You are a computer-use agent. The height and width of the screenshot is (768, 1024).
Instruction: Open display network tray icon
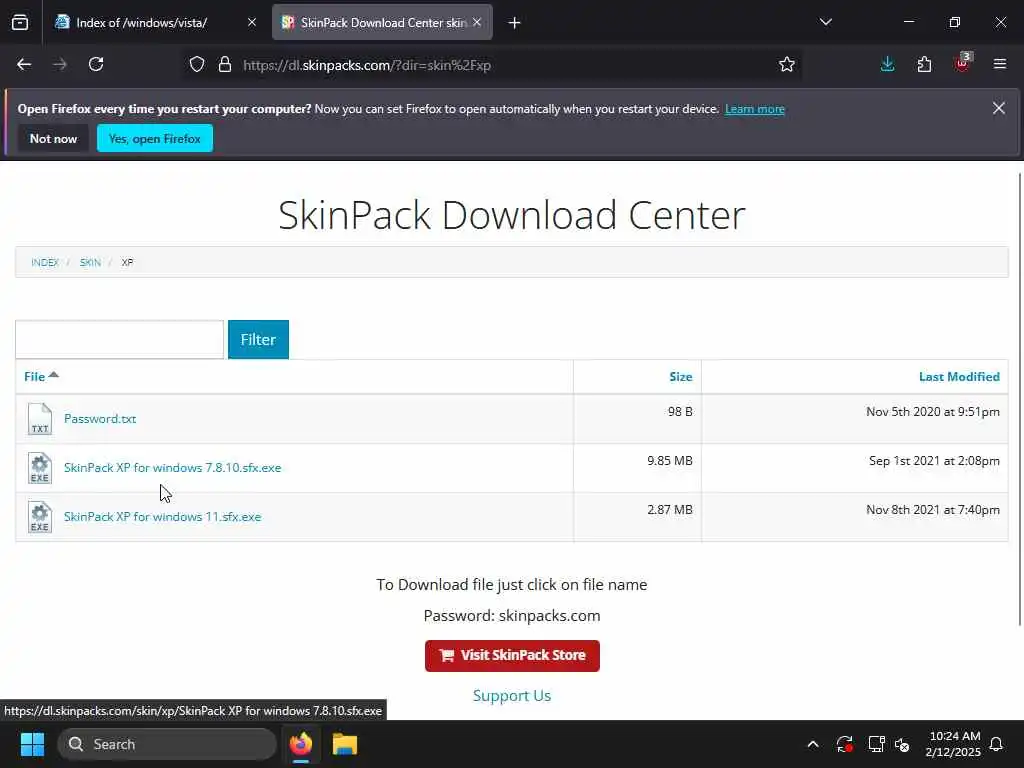tap(876, 744)
